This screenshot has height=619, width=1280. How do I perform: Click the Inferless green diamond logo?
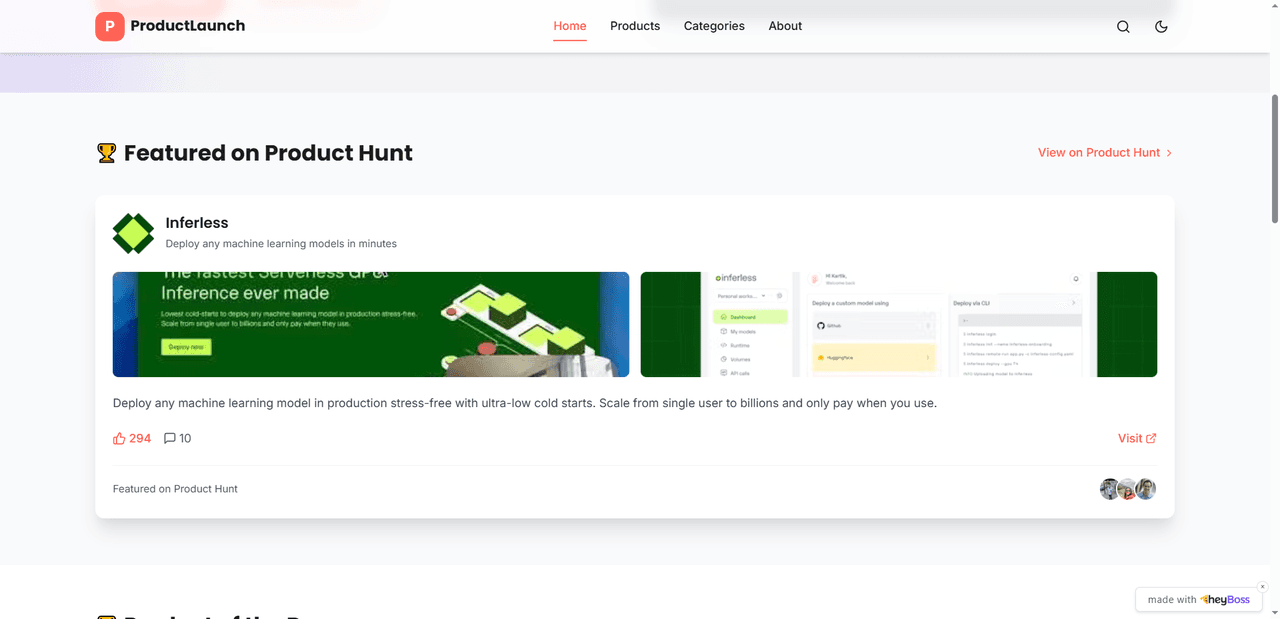tap(133, 233)
